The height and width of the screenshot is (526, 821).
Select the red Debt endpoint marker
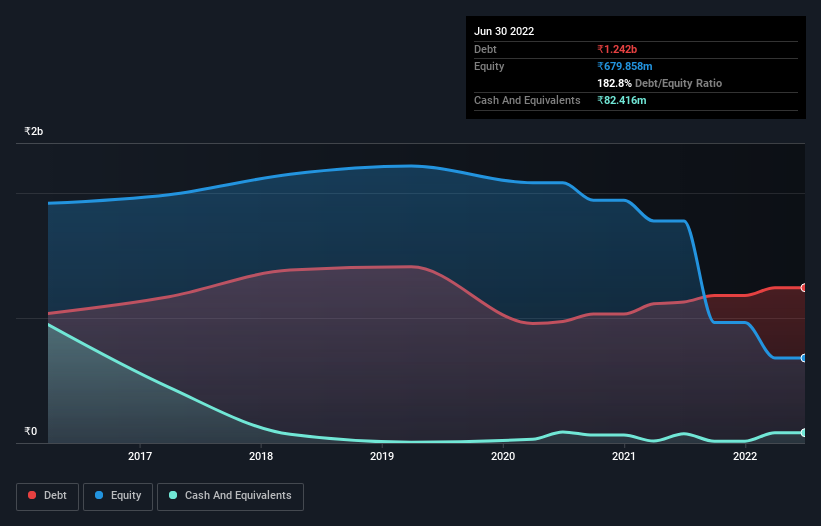[x=804, y=288]
